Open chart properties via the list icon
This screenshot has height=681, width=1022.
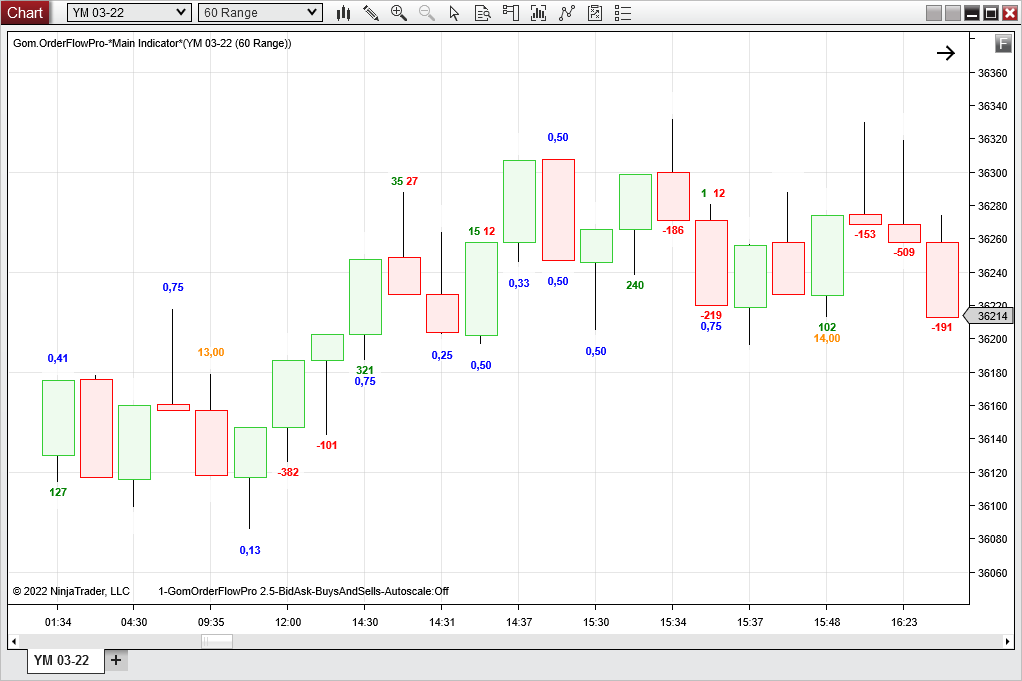[x=622, y=13]
